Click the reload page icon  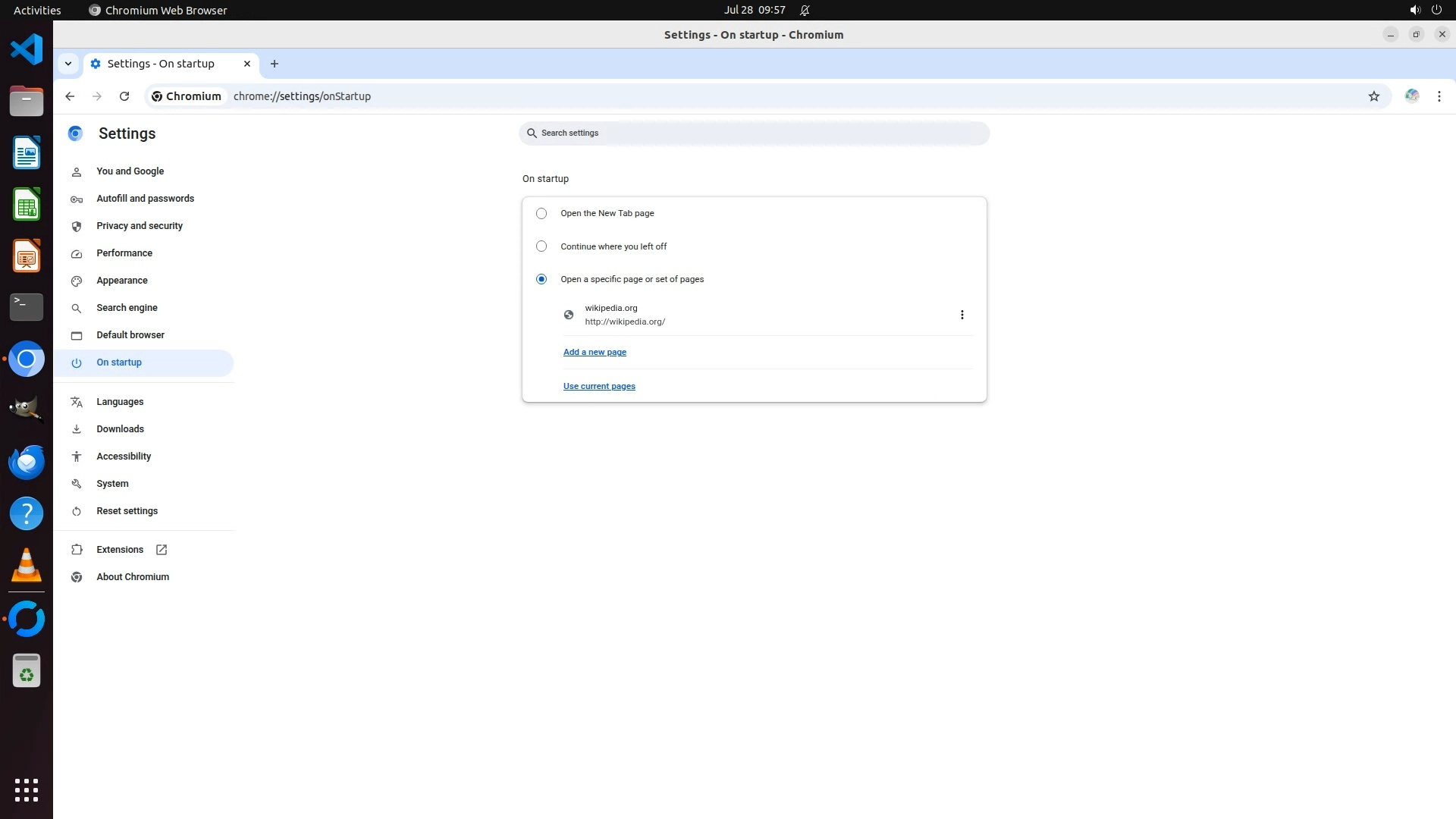point(124,96)
